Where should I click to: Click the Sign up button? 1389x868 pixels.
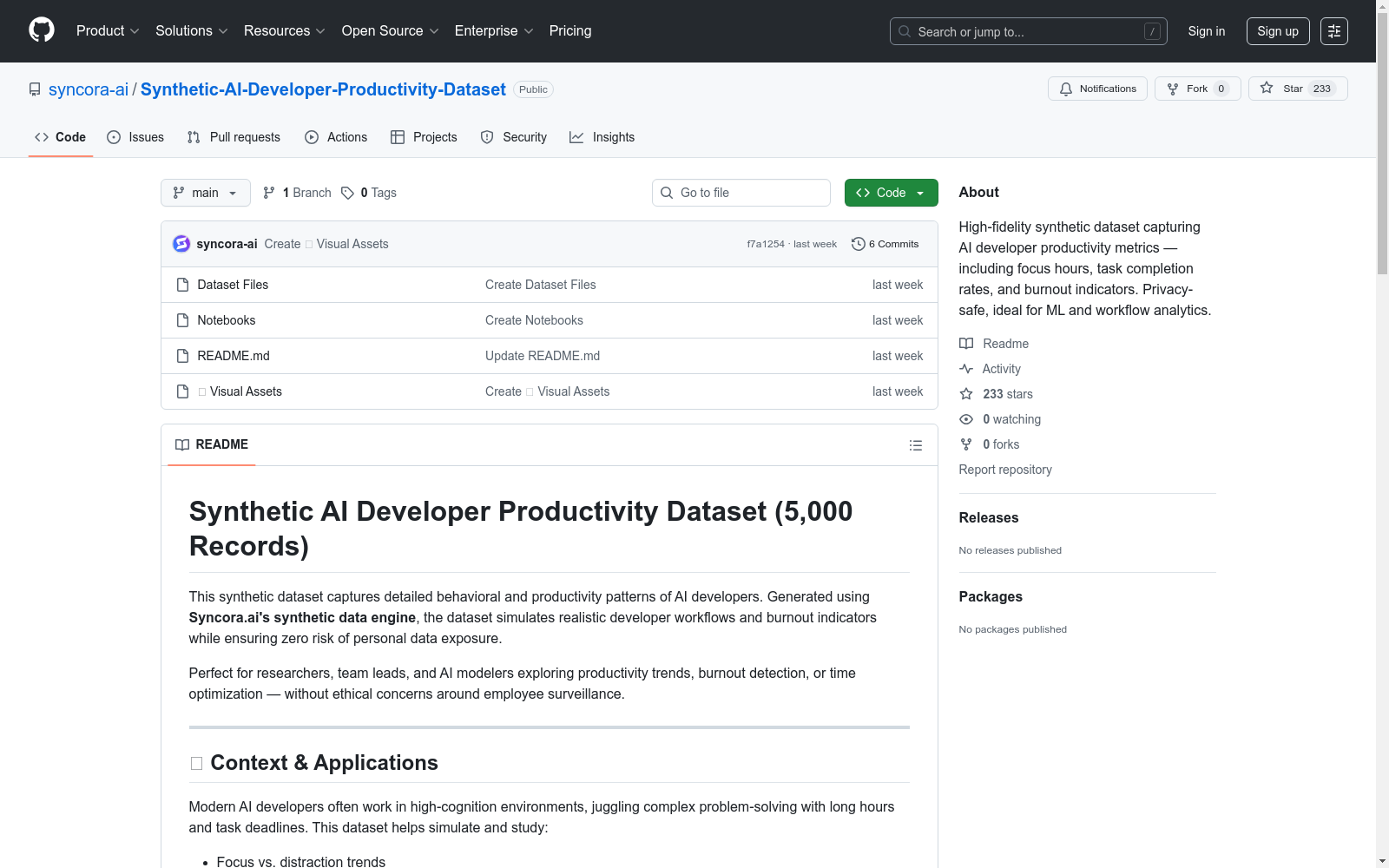coord(1278,31)
